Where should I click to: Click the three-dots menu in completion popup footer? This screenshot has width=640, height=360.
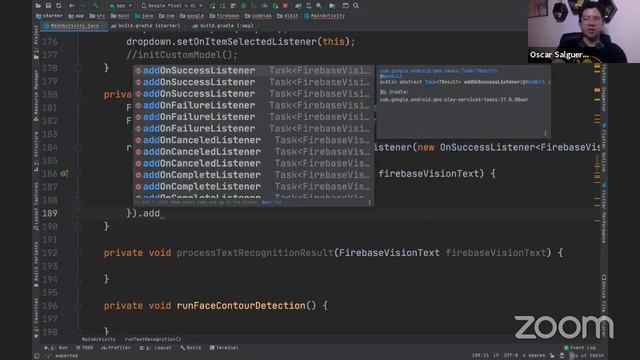click(369, 202)
